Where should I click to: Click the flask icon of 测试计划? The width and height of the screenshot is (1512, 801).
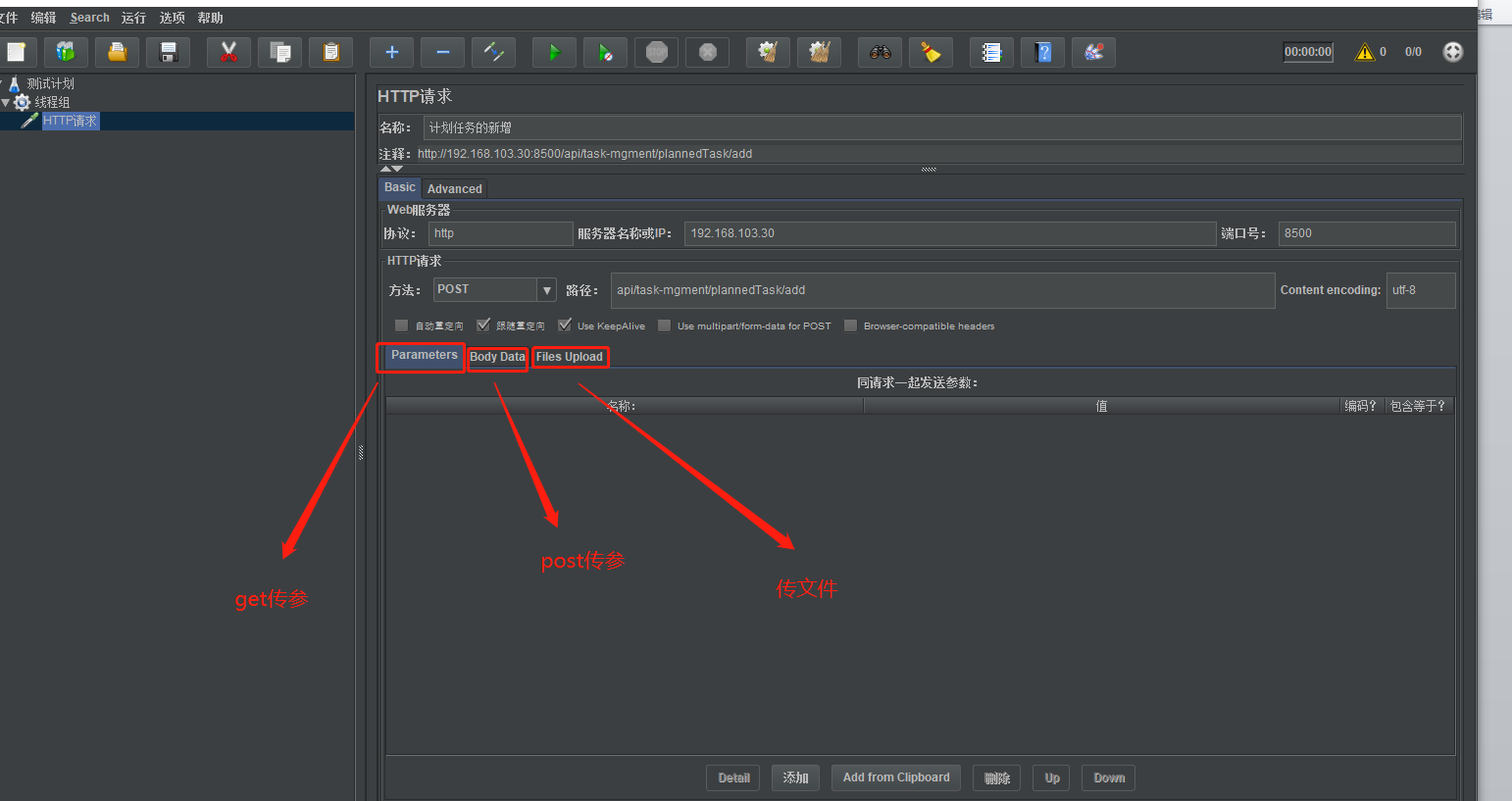coord(15,83)
